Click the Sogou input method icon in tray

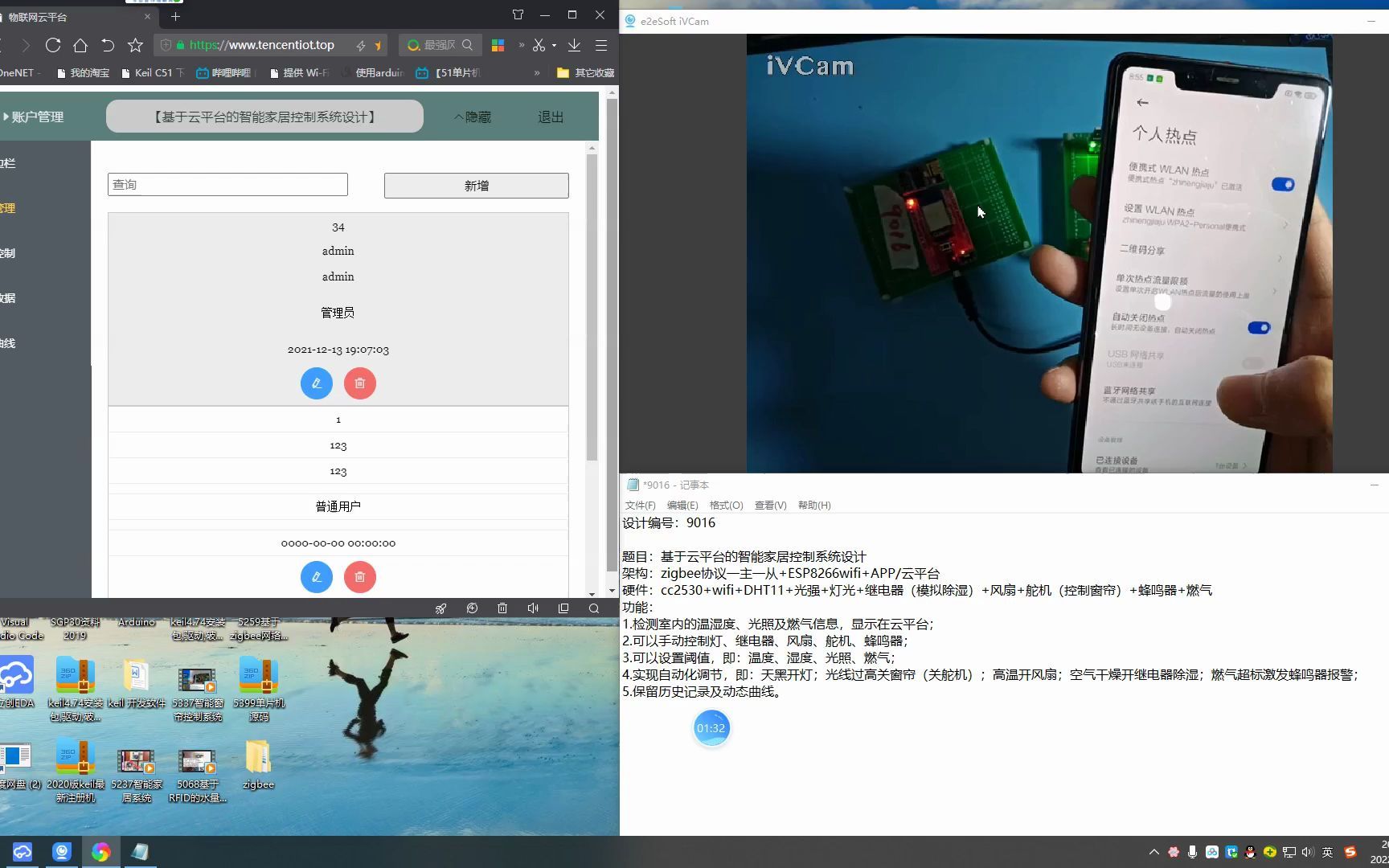click(x=1350, y=852)
